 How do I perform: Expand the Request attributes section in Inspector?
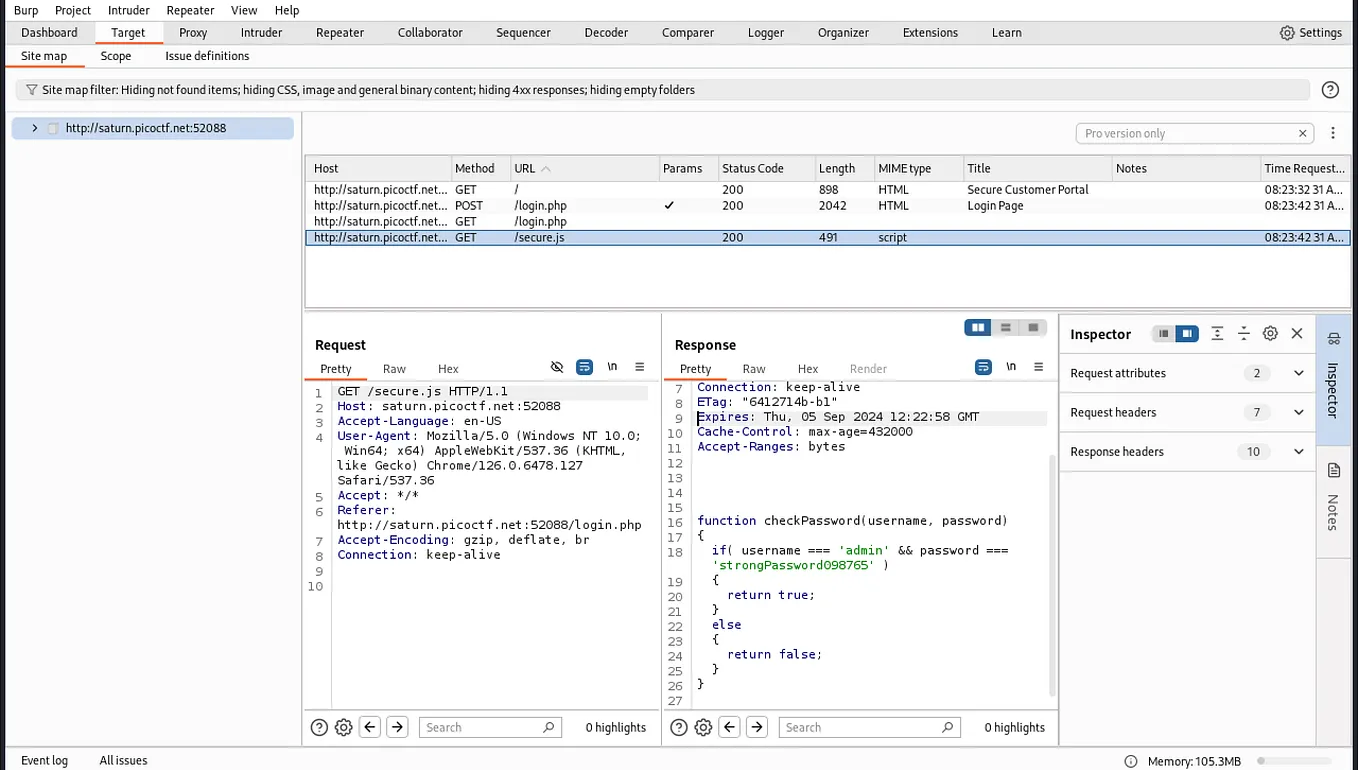pyautogui.click(x=1299, y=372)
